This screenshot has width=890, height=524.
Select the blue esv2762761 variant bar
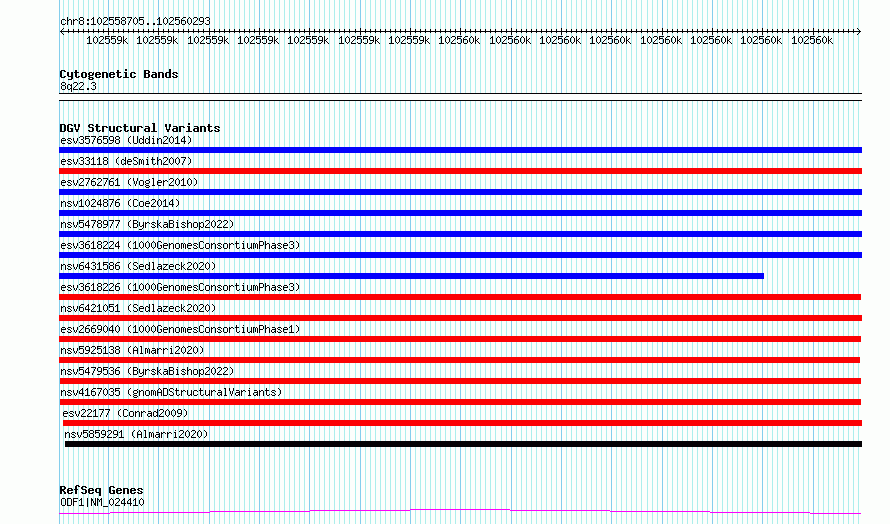460,192
